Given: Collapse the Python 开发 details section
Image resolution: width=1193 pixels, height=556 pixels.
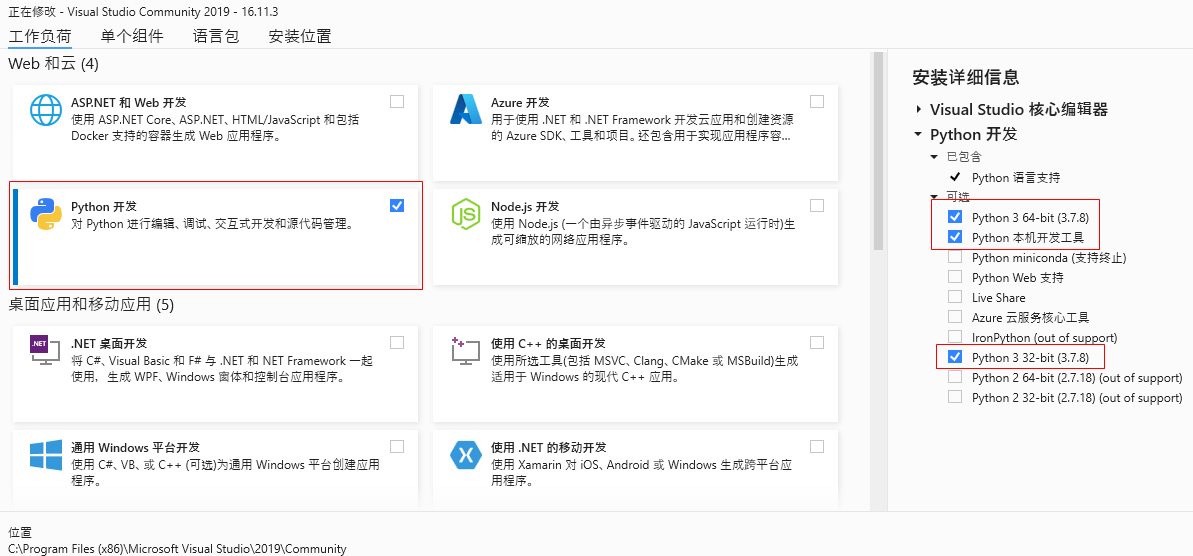Looking at the screenshot, I should click(x=919, y=135).
